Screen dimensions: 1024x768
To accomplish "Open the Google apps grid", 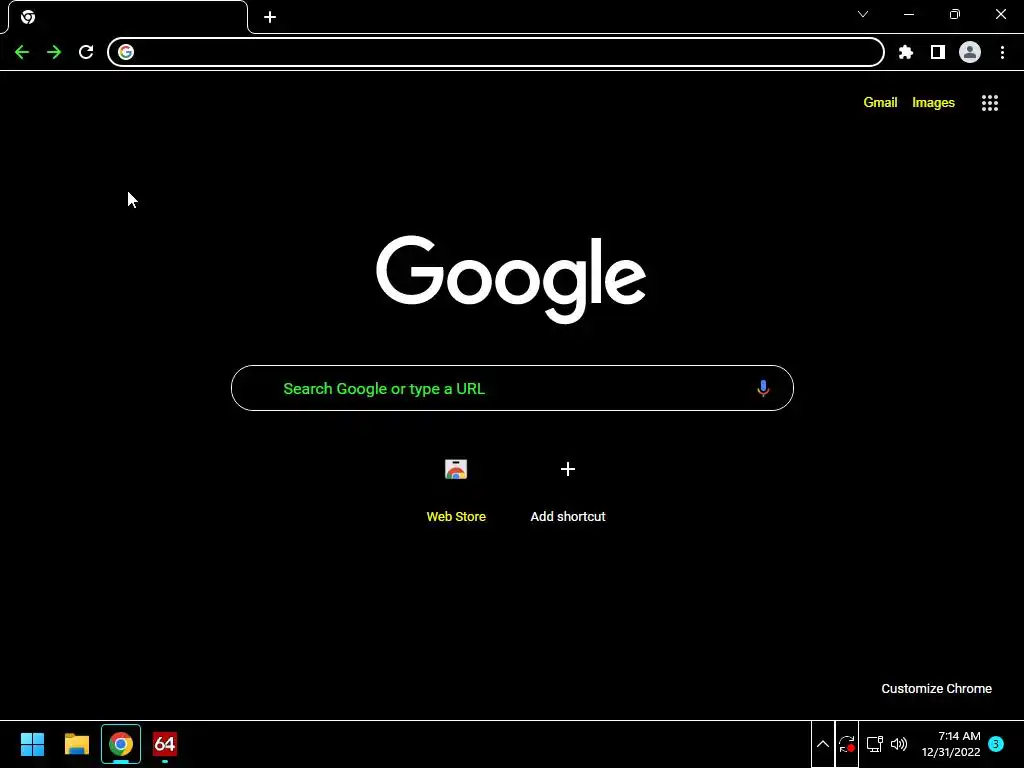I will (x=990, y=103).
